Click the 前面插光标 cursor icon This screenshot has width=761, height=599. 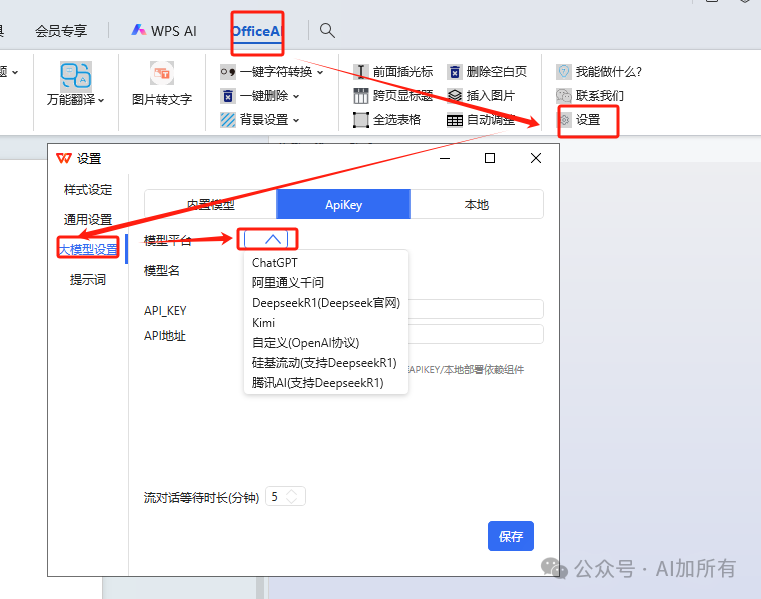[x=360, y=72]
